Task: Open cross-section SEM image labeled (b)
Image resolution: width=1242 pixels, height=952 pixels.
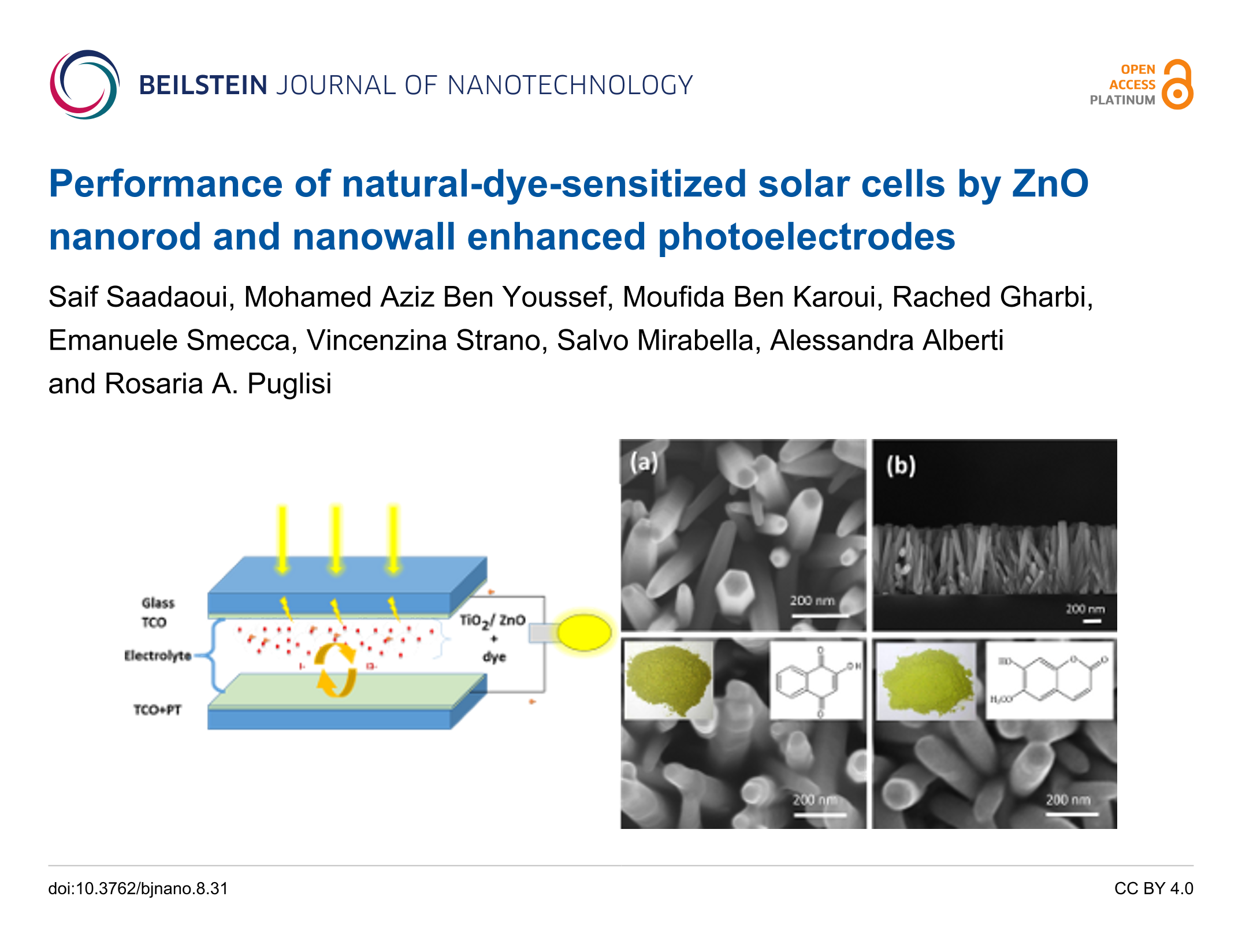Action: pyautogui.click(x=994, y=534)
